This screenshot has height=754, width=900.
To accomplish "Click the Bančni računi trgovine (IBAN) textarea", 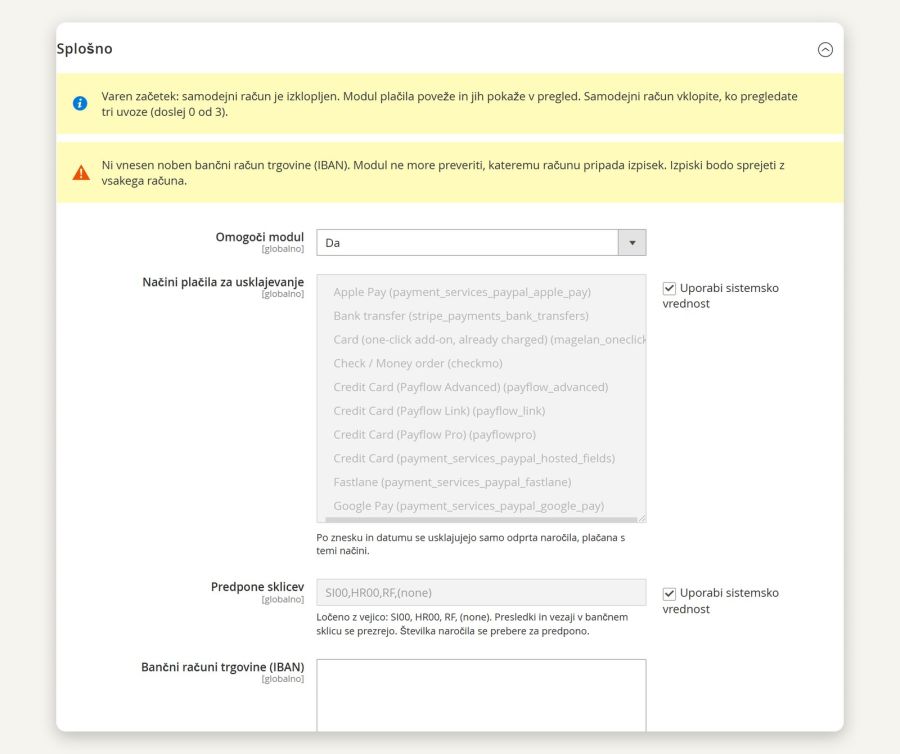I will 481,695.
